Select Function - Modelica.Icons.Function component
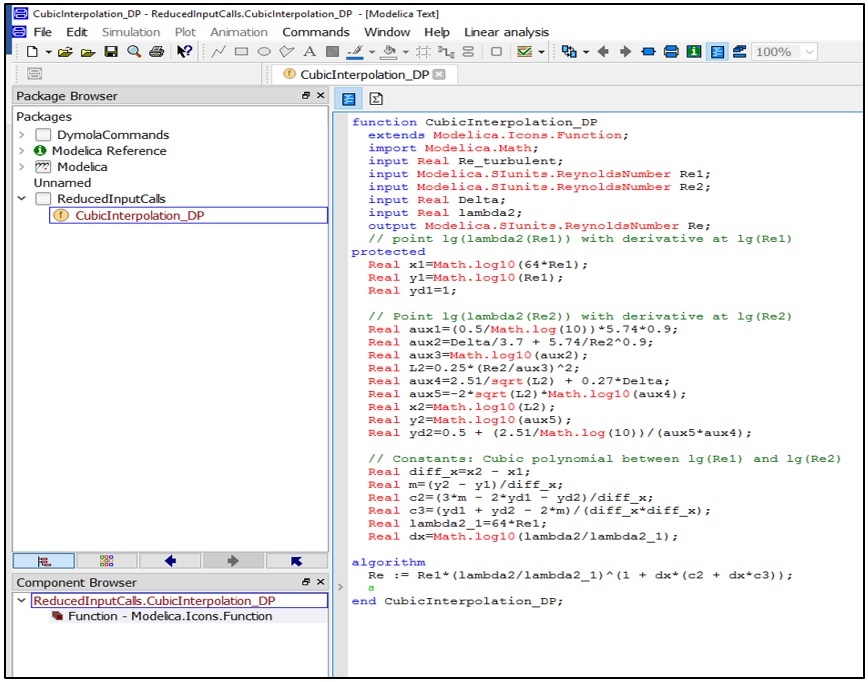This screenshot has height=682, width=868. (170, 616)
